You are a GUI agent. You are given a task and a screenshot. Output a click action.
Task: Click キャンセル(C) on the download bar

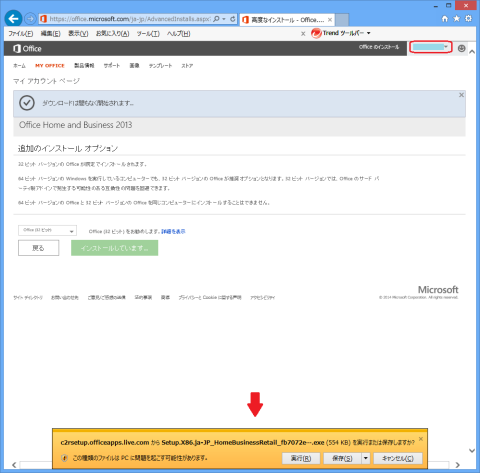click(398, 458)
